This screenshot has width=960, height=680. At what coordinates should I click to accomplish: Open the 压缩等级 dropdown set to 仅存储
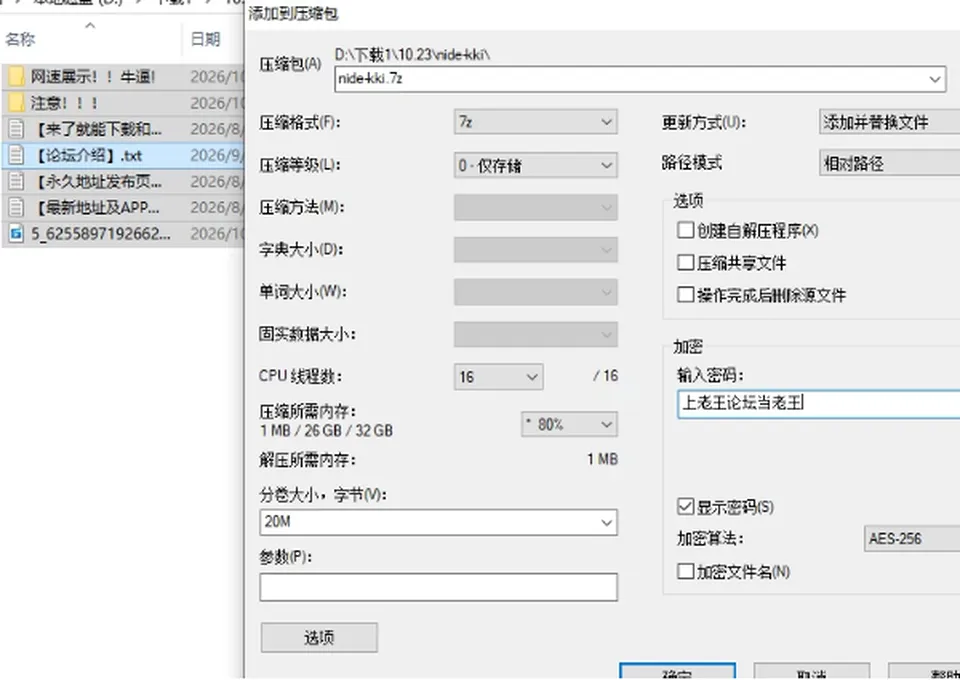(536, 165)
